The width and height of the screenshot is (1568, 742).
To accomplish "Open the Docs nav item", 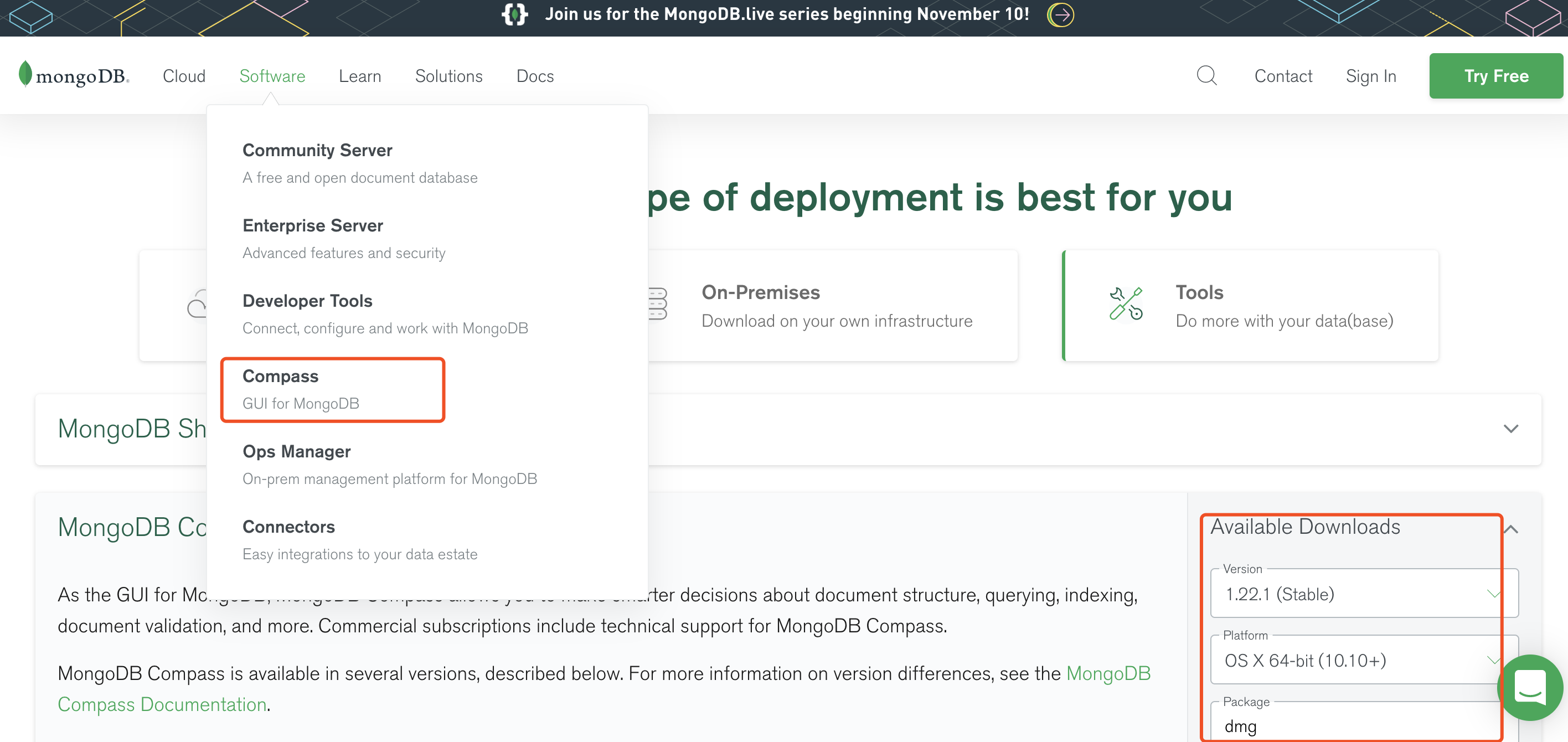I will pos(535,76).
